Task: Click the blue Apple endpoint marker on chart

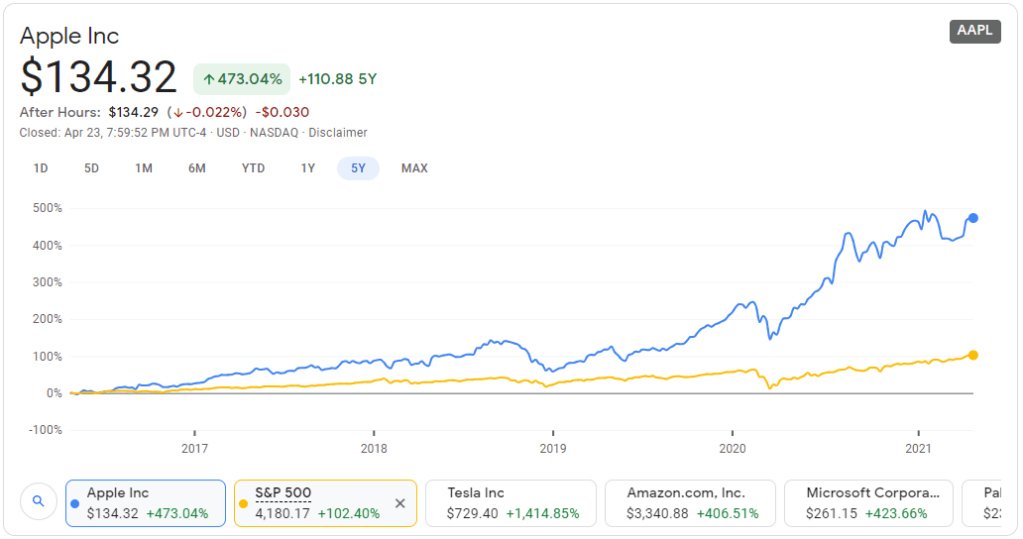Action: (973, 218)
